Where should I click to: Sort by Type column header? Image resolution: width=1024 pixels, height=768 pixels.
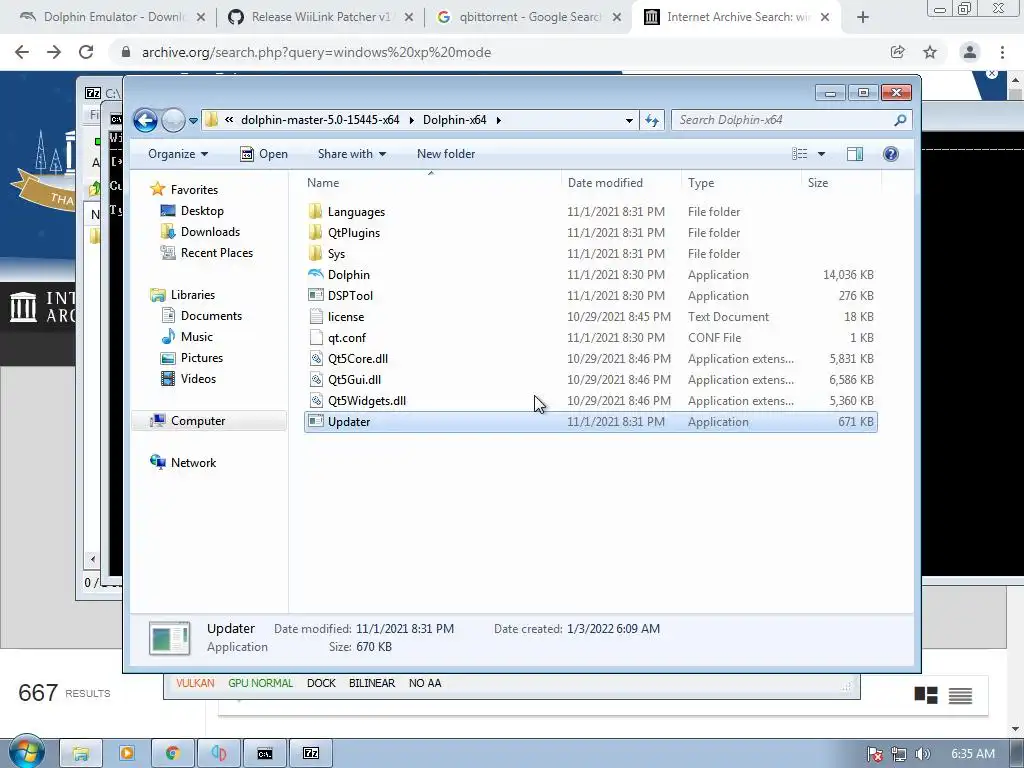[x=701, y=183]
